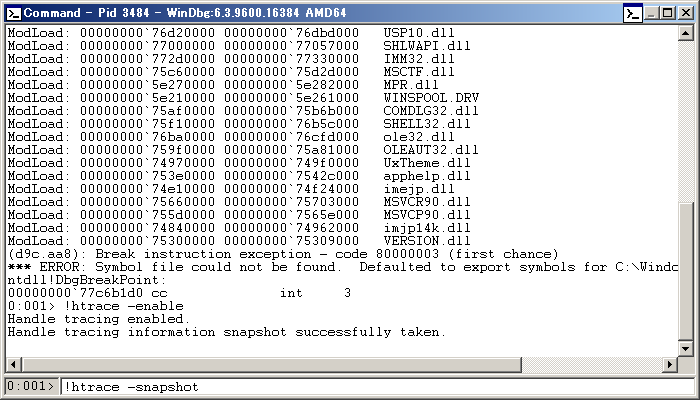Viewport: 700px width, 400px height.
Task: Click the Command window icon in title bar
Action: coord(14,13)
